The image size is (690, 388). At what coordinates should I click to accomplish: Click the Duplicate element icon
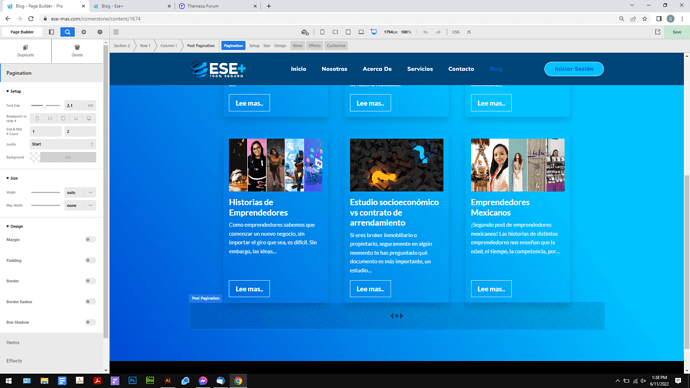[25, 48]
